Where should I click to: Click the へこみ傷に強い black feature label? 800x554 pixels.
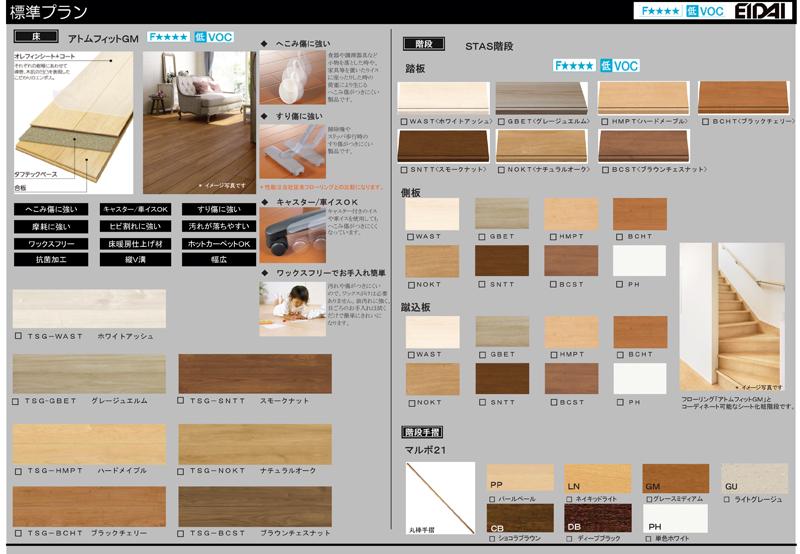[50, 209]
